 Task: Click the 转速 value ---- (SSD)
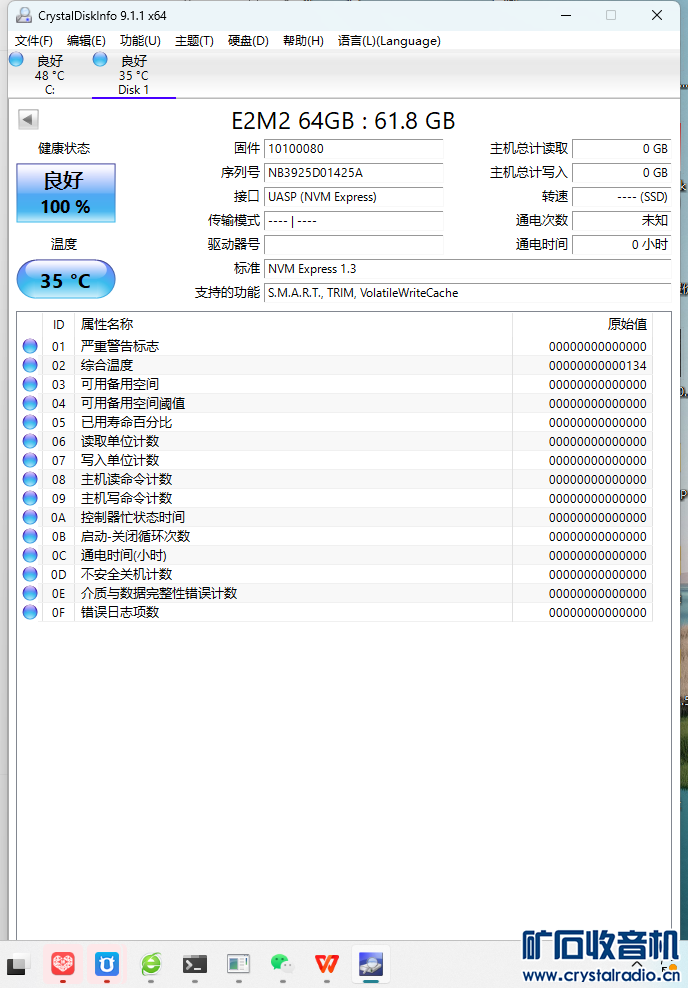click(621, 197)
